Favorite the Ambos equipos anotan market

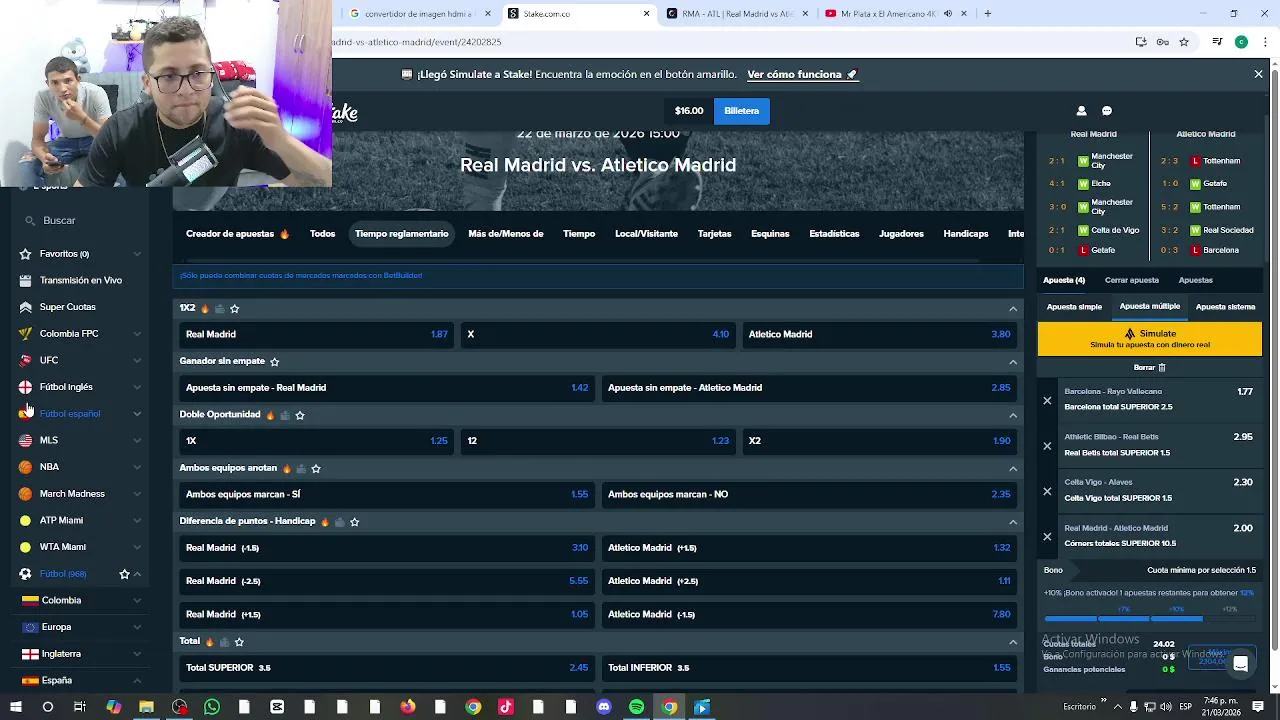(x=316, y=468)
